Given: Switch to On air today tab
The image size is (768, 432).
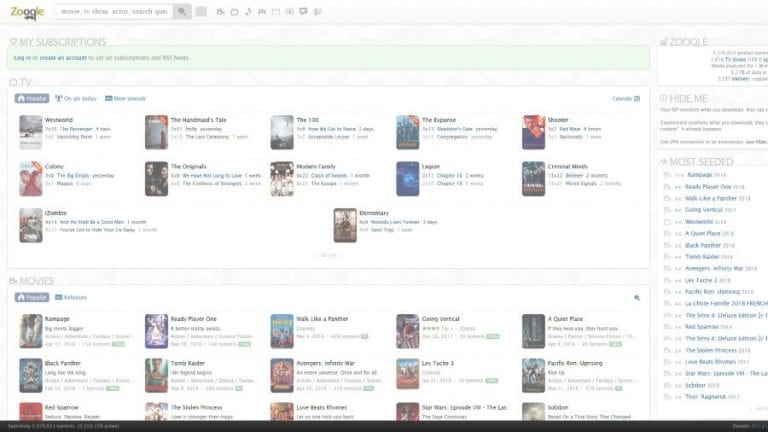Looking at the screenshot, I should coord(76,99).
